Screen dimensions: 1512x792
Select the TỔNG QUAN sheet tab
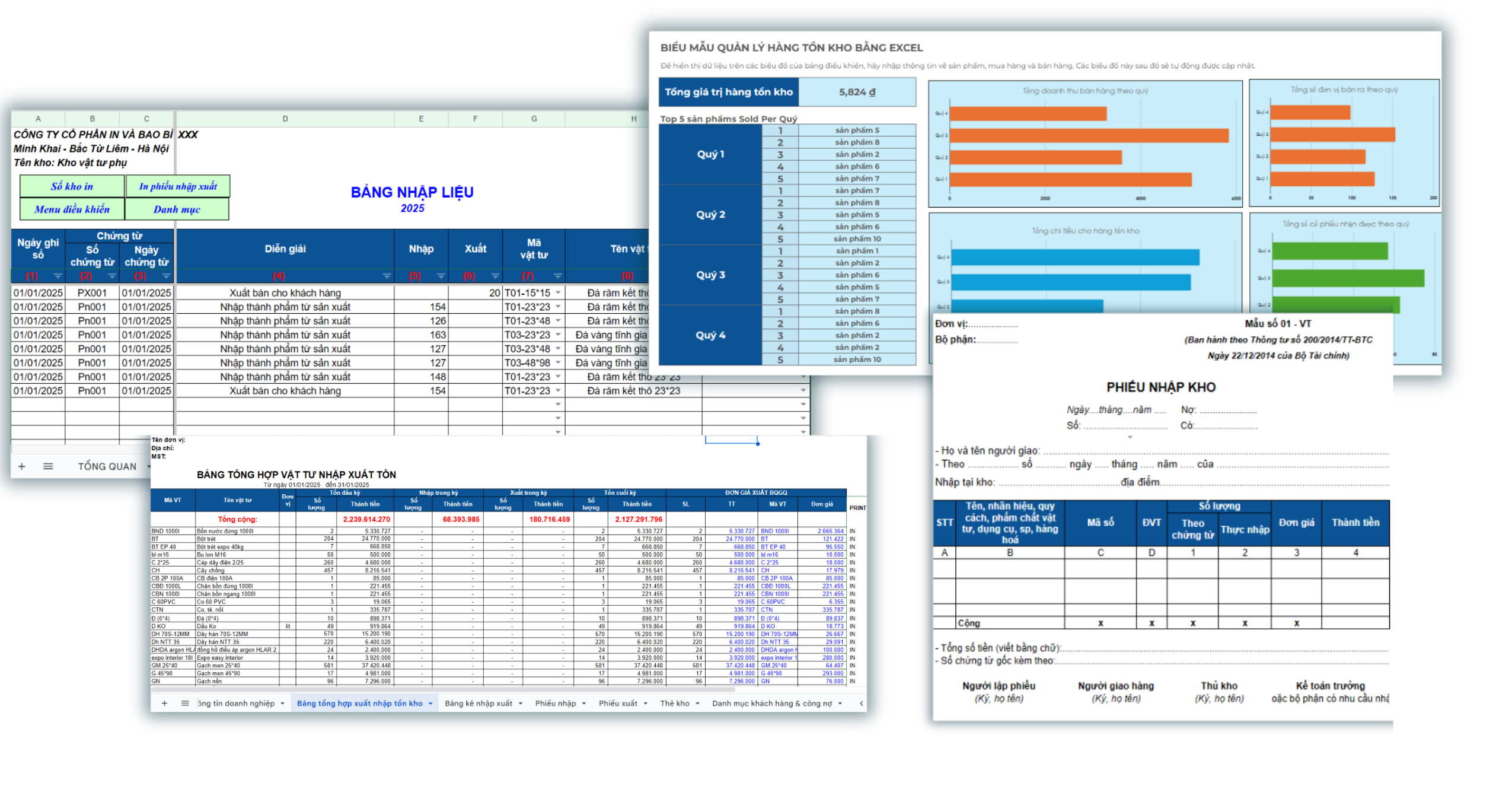click(x=107, y=467)
